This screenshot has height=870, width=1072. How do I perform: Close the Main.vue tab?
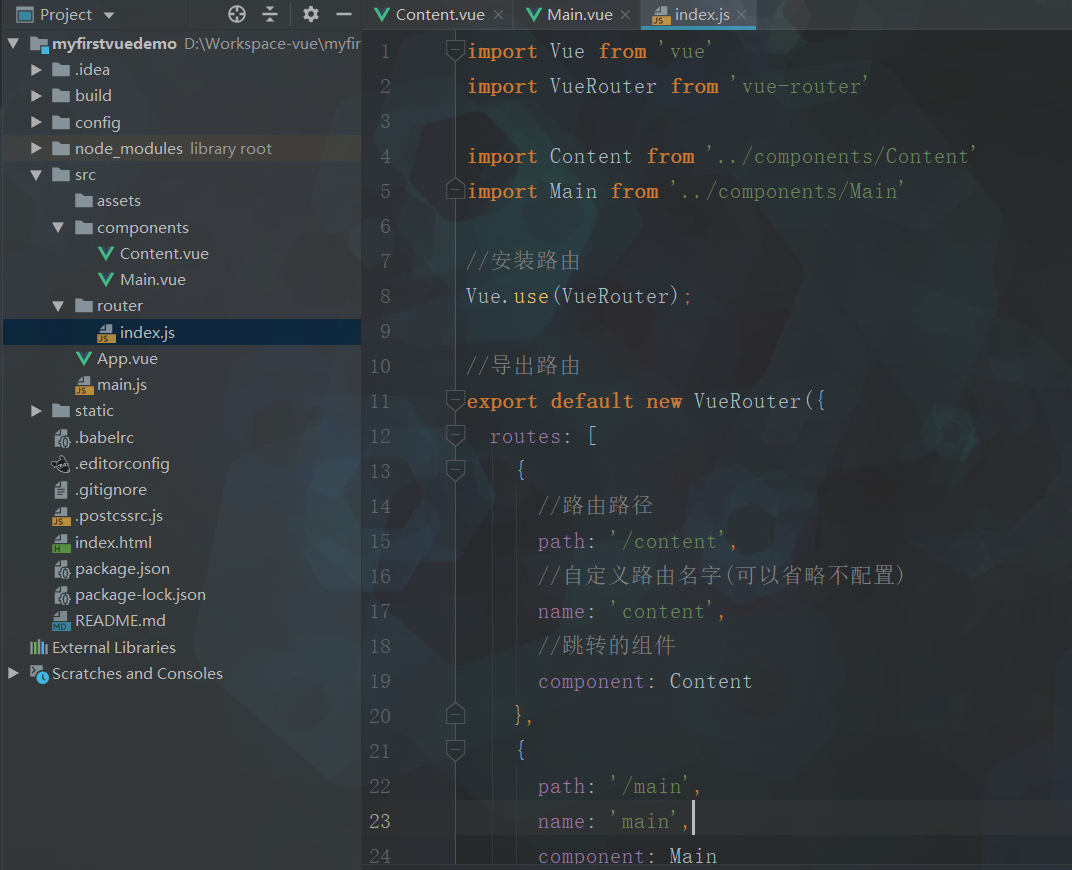pyautogui.click(x=625, y=14)
